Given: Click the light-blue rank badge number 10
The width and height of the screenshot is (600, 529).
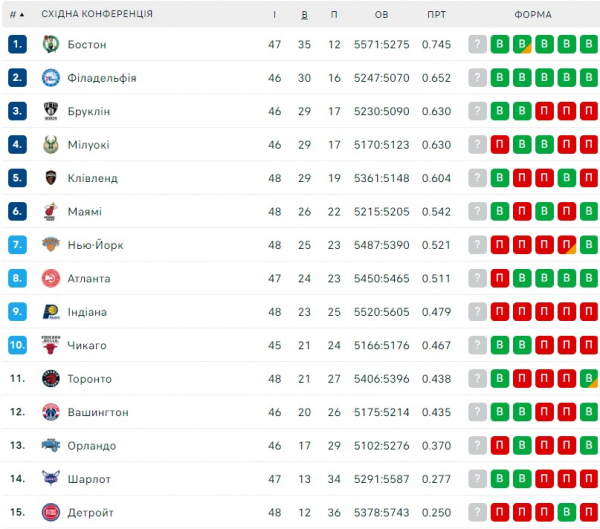Looking at the screenshot, I should 17,345.
